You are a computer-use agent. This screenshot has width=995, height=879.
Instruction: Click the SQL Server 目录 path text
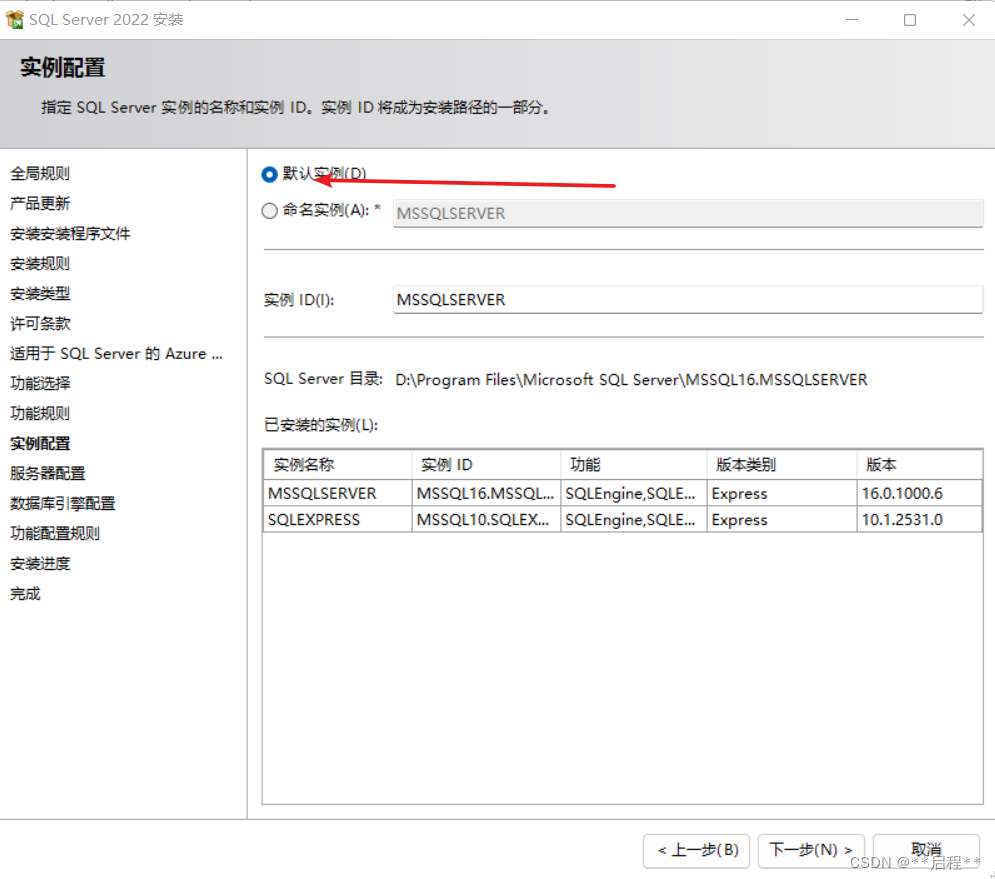631,380
